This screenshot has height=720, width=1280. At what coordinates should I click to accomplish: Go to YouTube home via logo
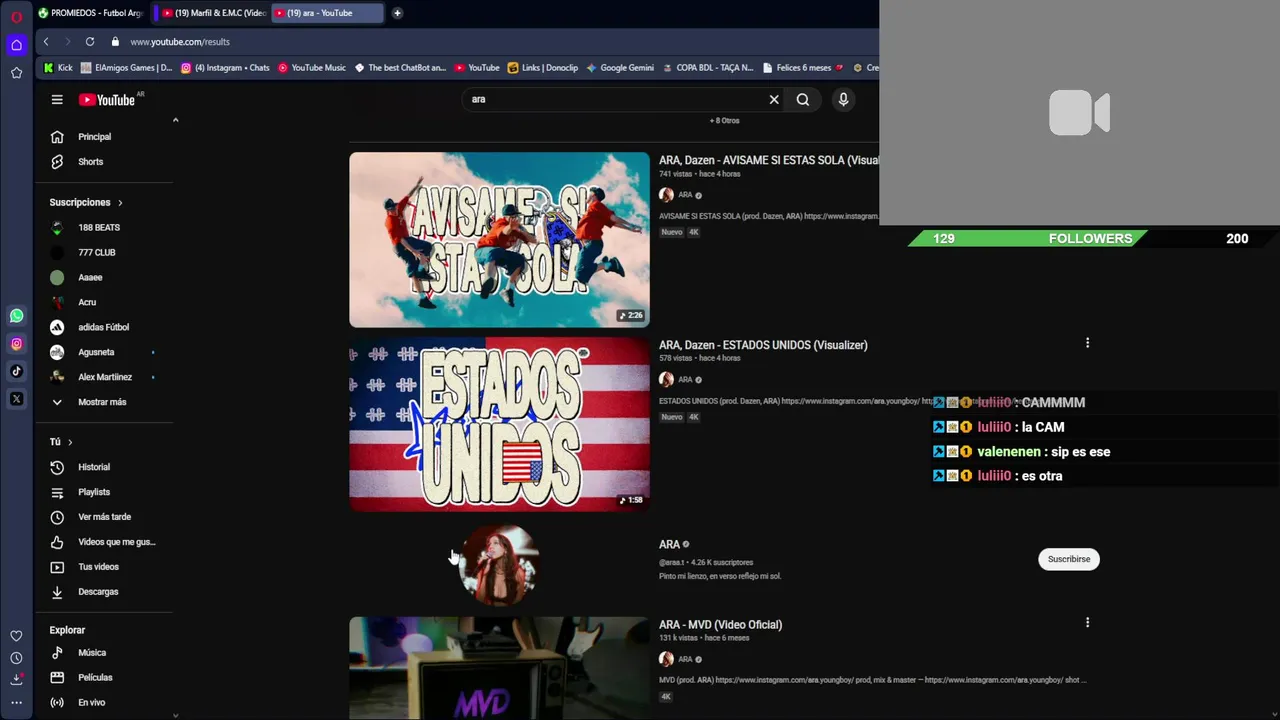pyautogui.click(x=106, y=100)
